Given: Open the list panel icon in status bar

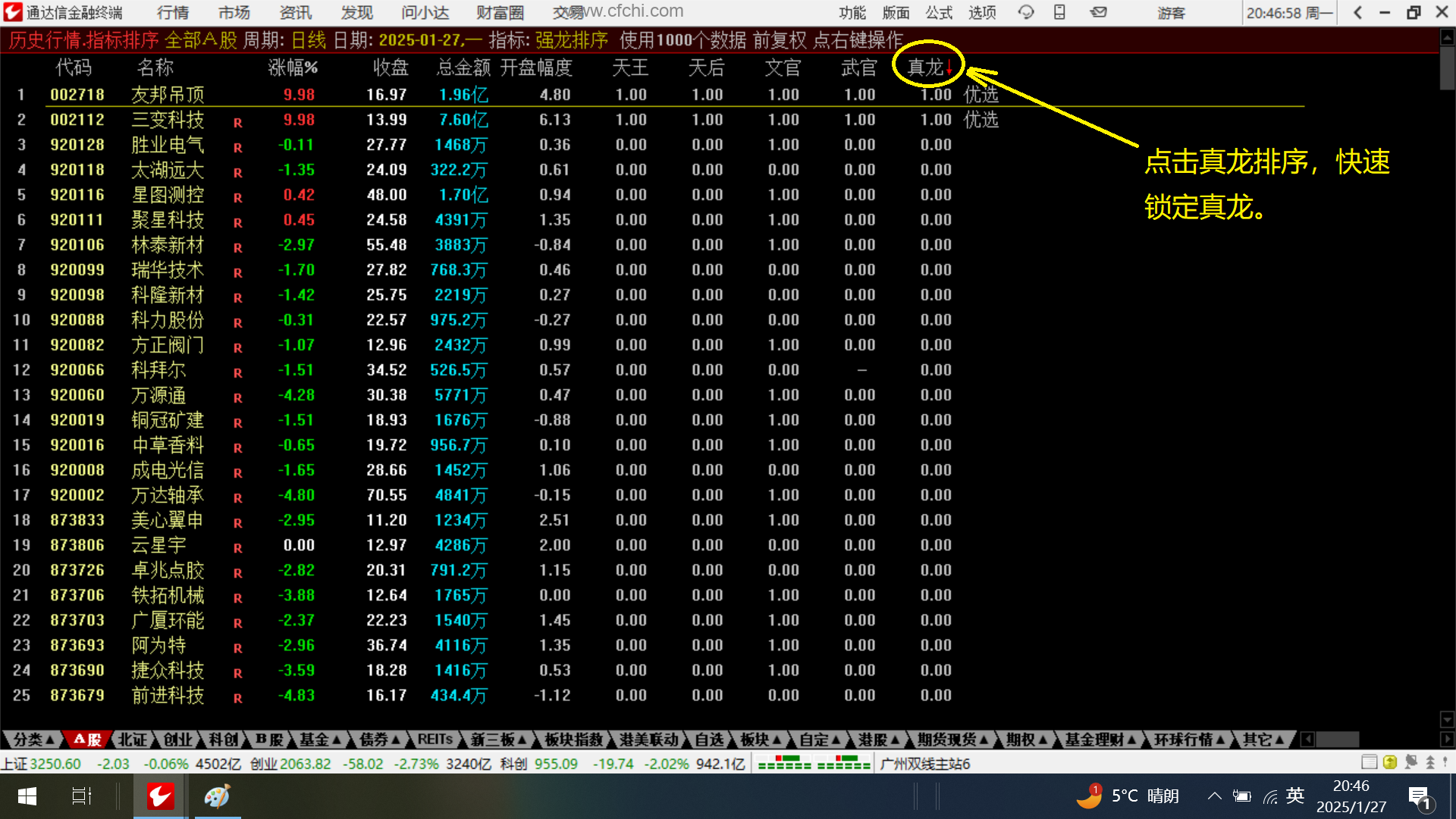Looking at the screenshot, I should (x=1369, y=762).
